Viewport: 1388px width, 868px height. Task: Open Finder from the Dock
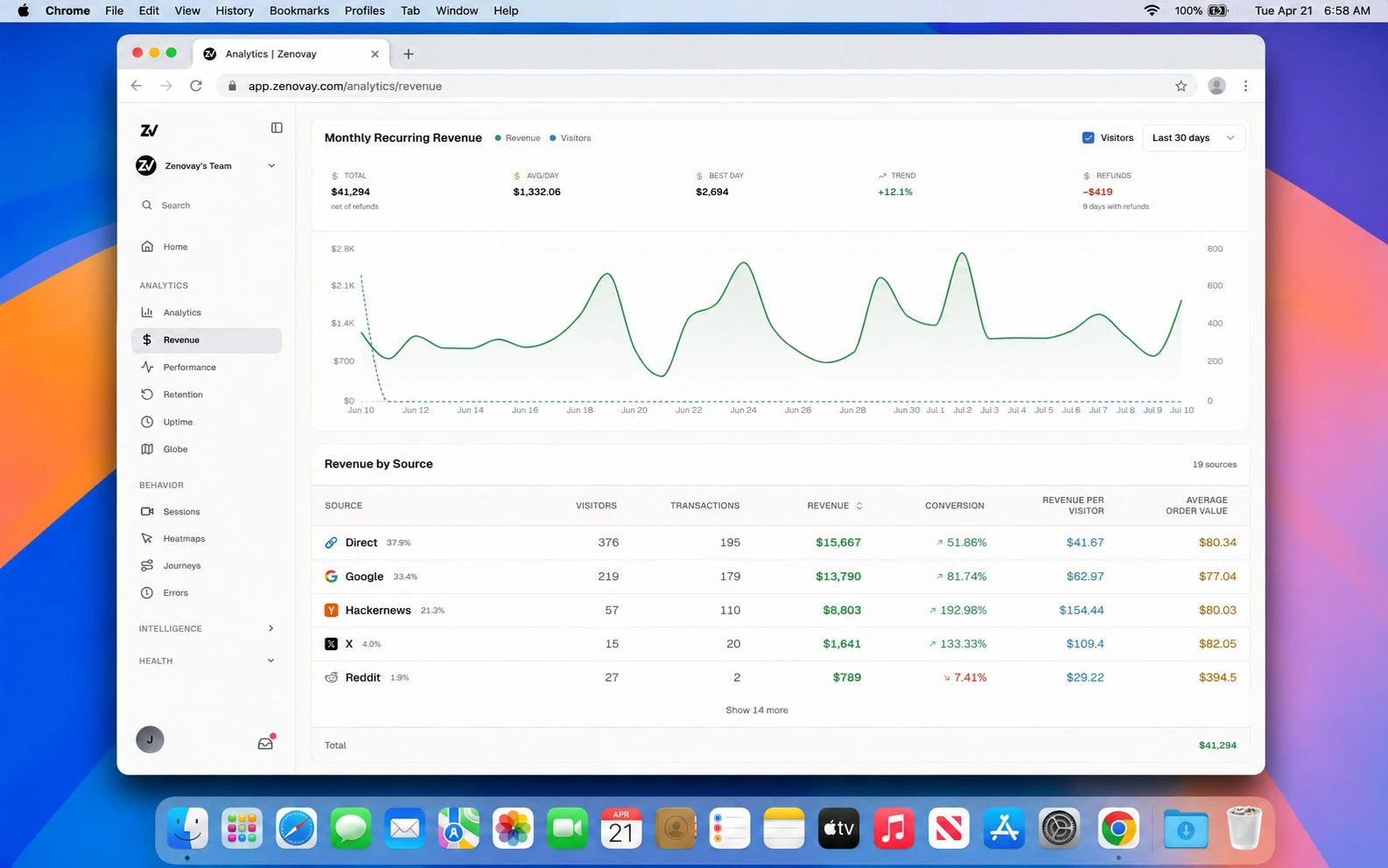click(x=187, y=828)
